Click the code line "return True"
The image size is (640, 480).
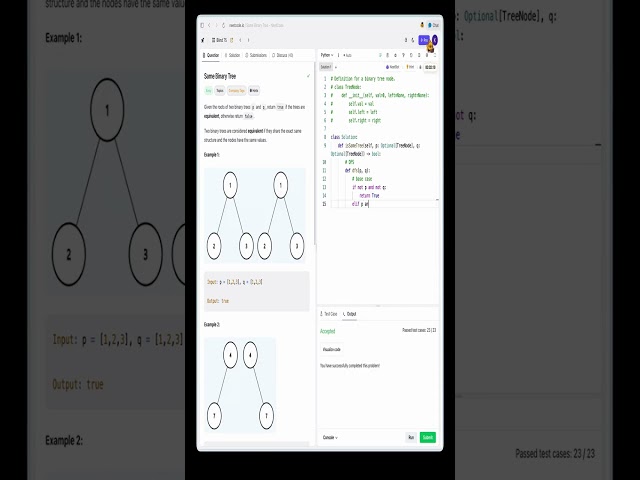(369, 196)
